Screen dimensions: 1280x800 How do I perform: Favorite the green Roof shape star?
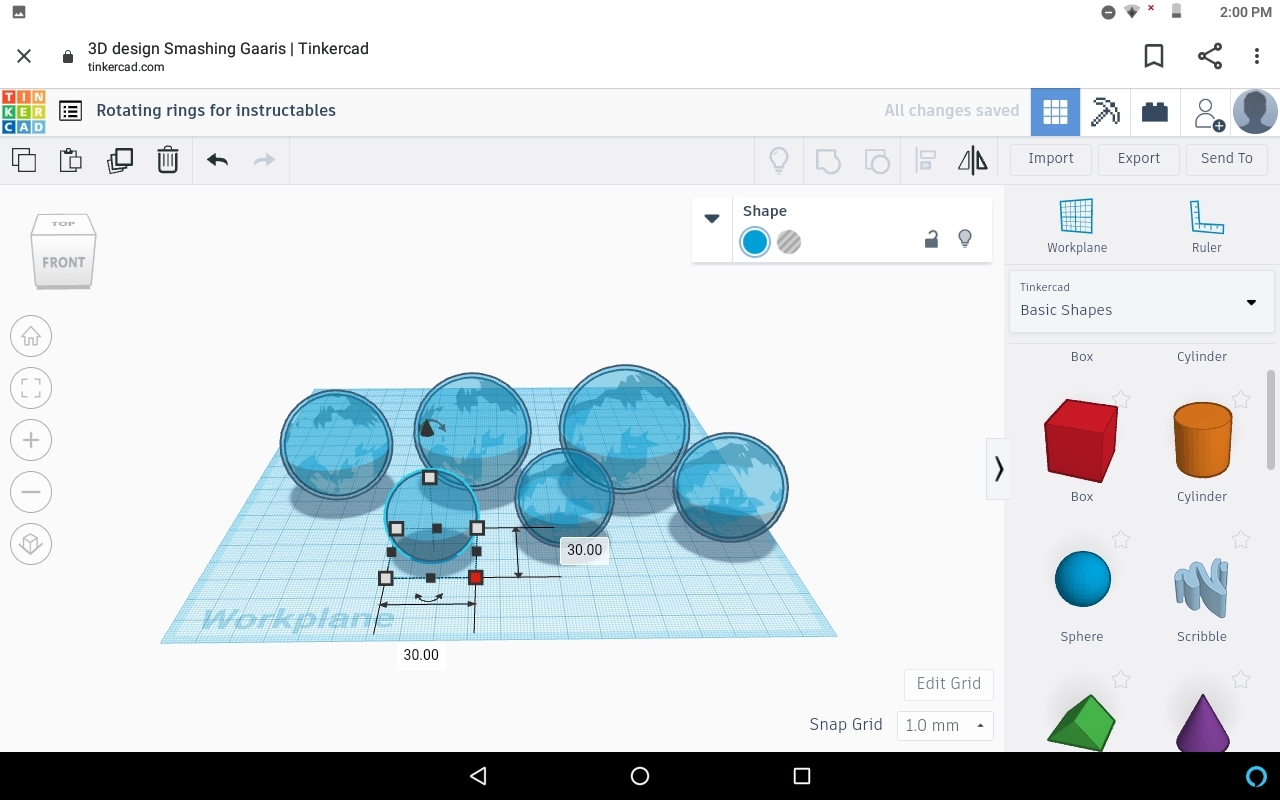(1121, 680)
